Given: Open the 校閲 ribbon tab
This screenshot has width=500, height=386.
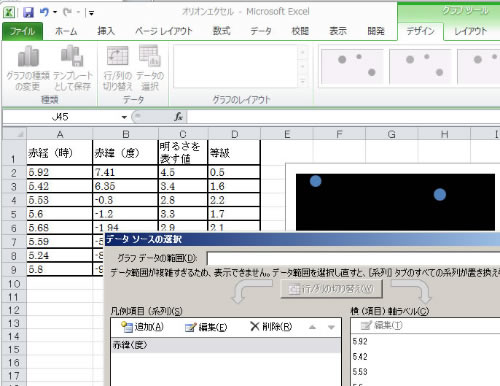Looking at the screenshot, I should click(300, 31).
